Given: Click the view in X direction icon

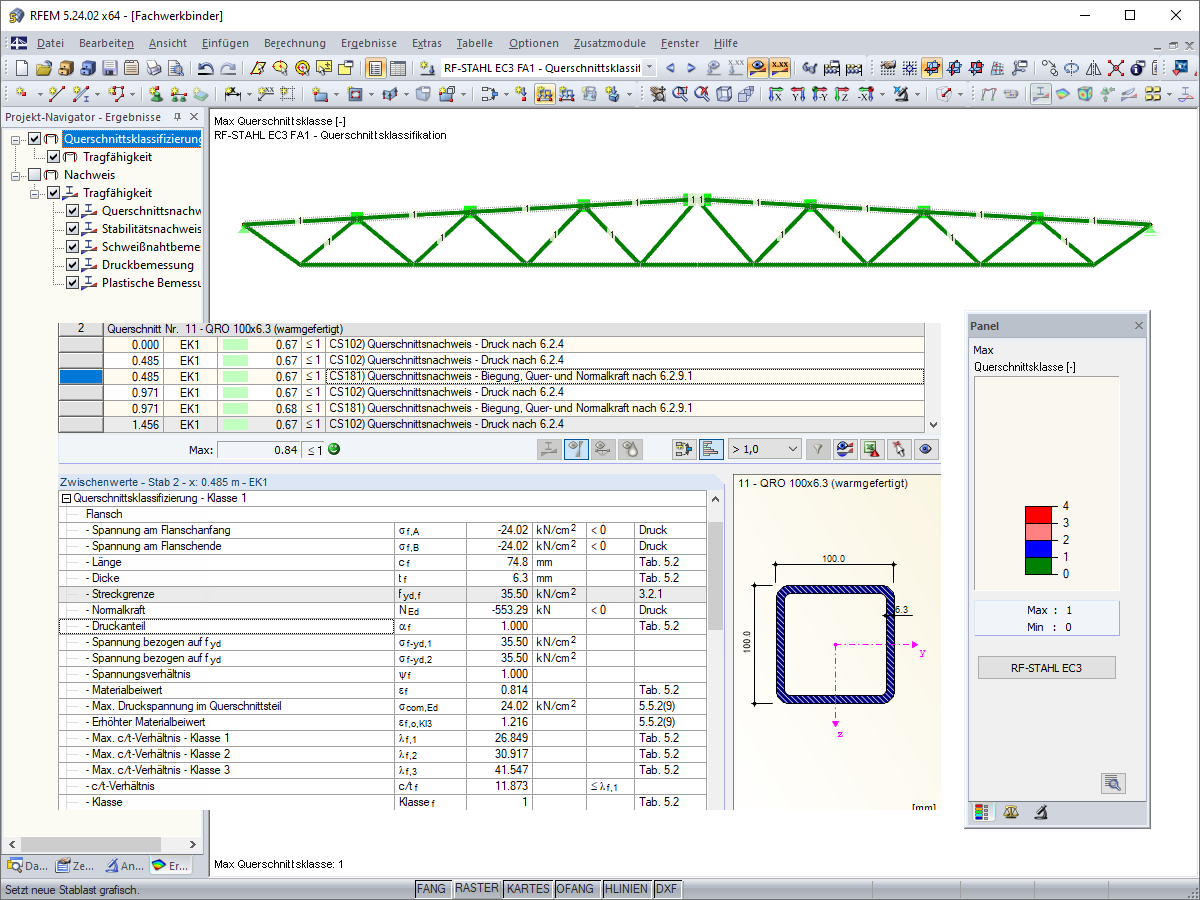Looking at the screenshot, I should pyautogui.click(x=775, y=94).
